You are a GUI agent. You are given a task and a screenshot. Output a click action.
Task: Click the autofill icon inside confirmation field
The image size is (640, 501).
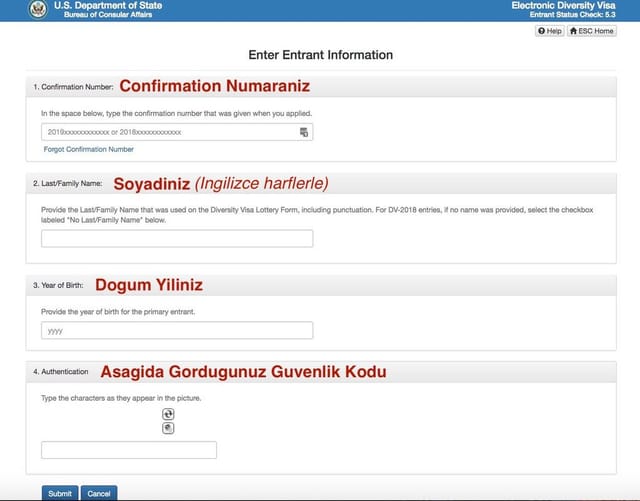coord(304,132)
